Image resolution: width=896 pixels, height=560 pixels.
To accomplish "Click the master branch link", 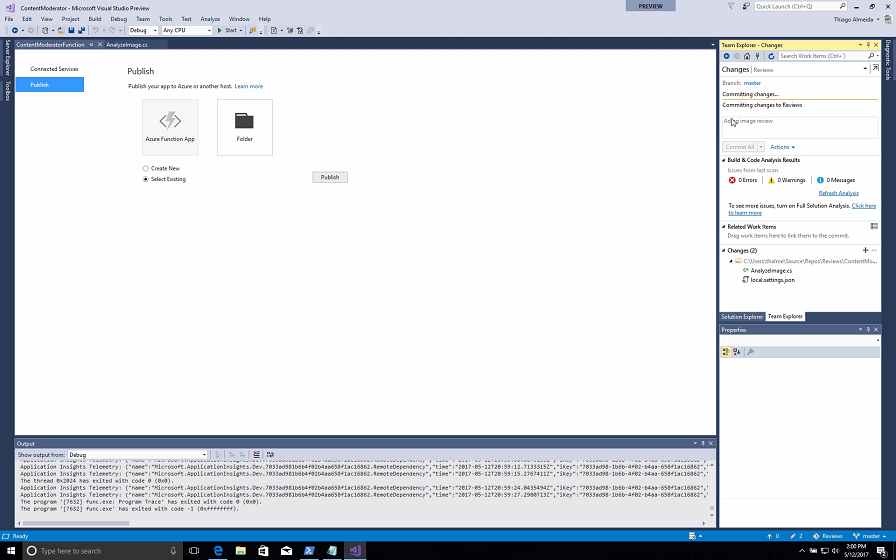I will click(752, 83).
